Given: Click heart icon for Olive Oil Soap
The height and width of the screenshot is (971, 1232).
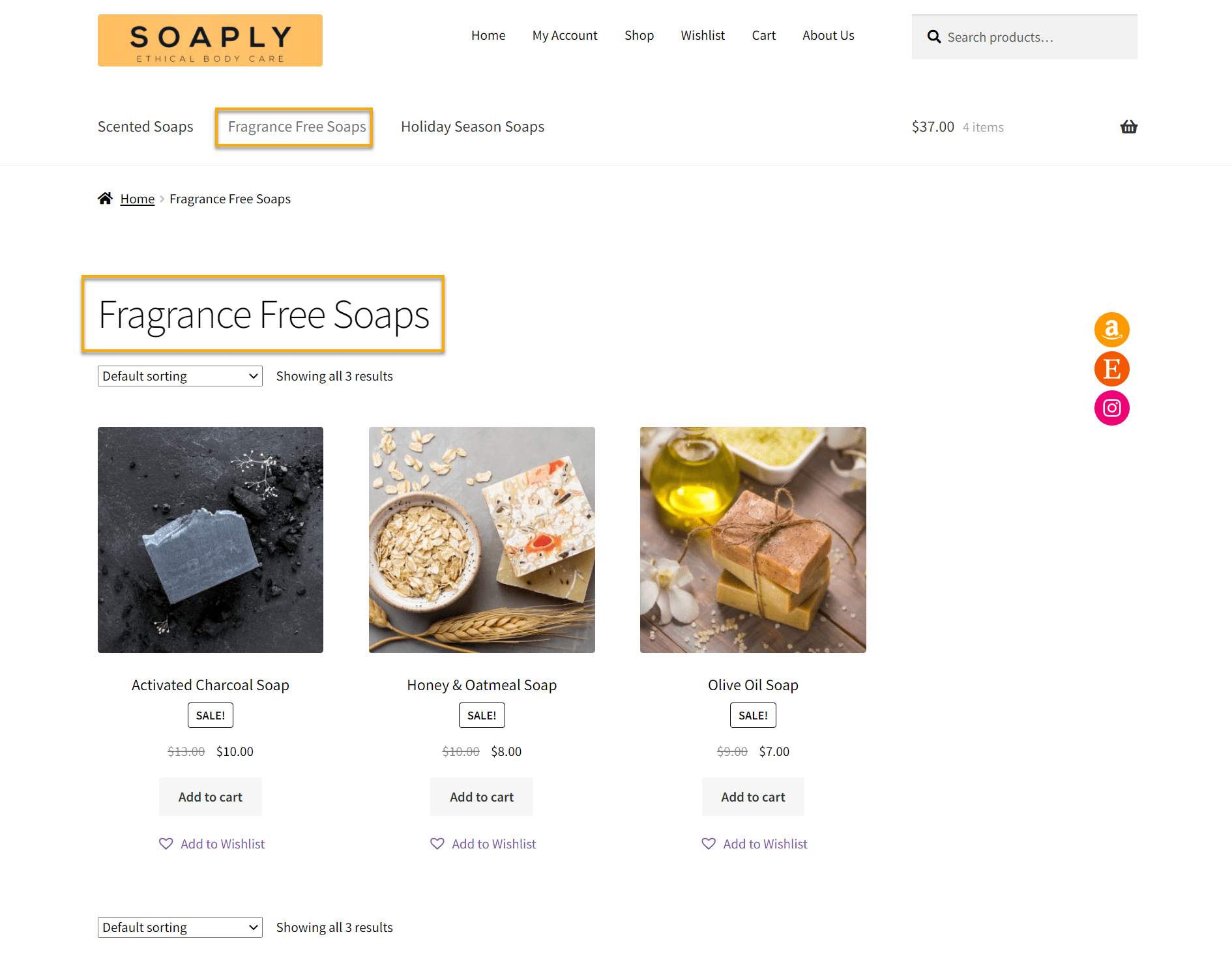Looking at the screenshot, I should (709, 843).
